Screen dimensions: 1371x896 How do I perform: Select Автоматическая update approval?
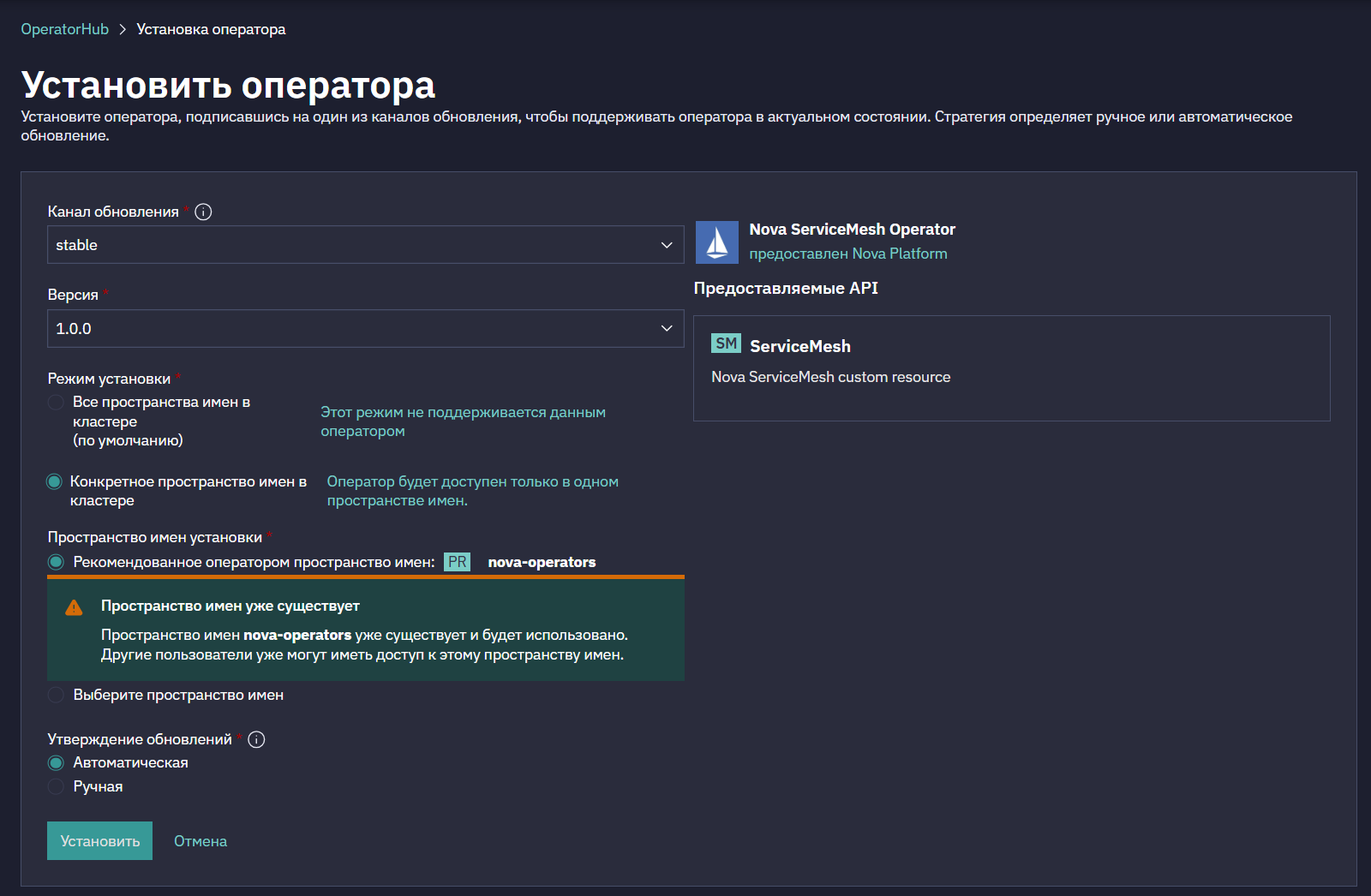[56, 762]
